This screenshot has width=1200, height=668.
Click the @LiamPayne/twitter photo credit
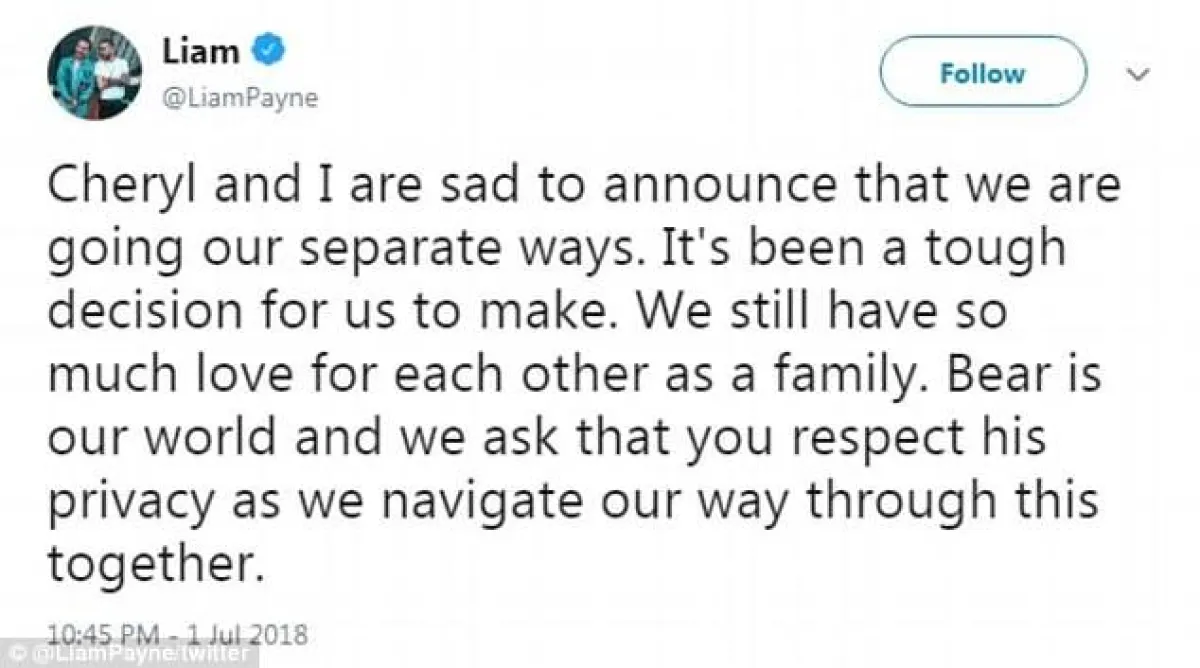tap(135, 656)
